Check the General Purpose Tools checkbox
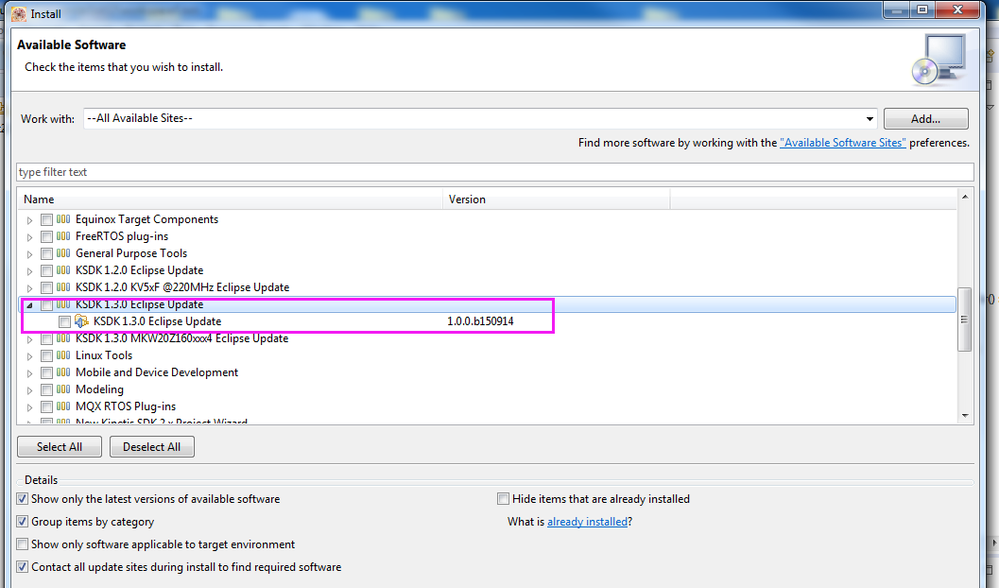Screen dimensions: 999x588 [47, 254]
